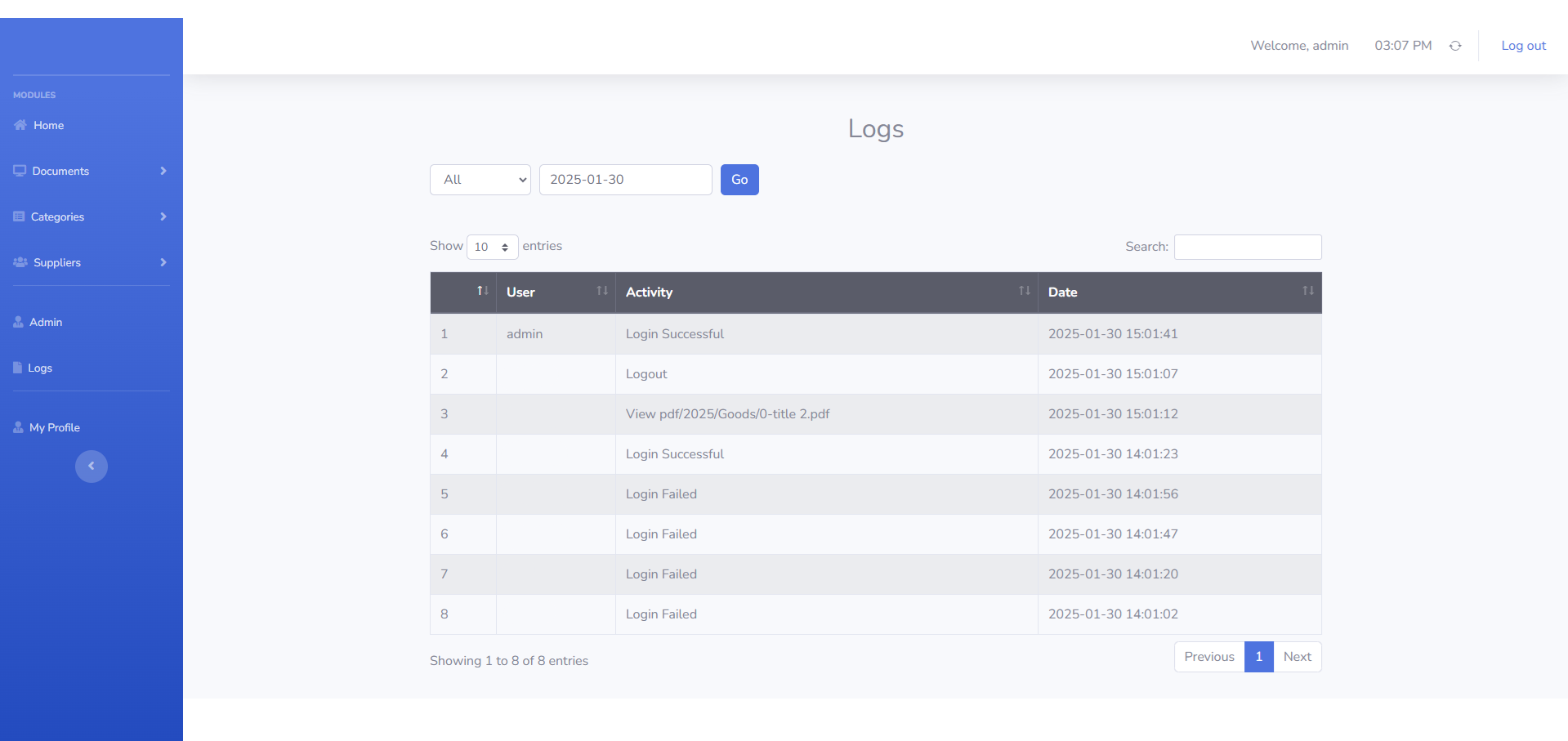Click the My Profile user icon
Viewport: 1568px width, 741px height.
(18, 427)
